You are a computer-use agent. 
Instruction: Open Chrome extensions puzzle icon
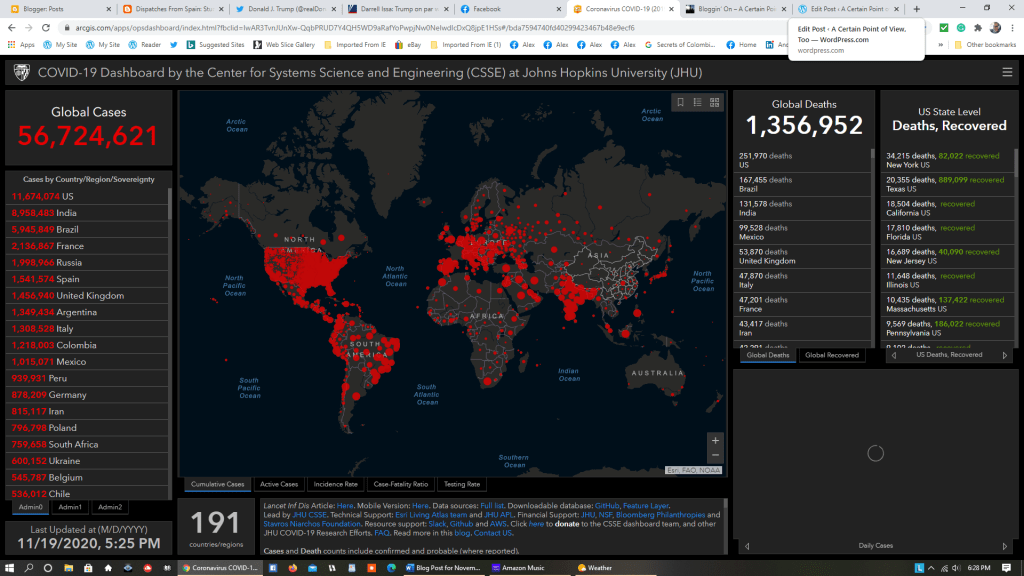[977, 28]
